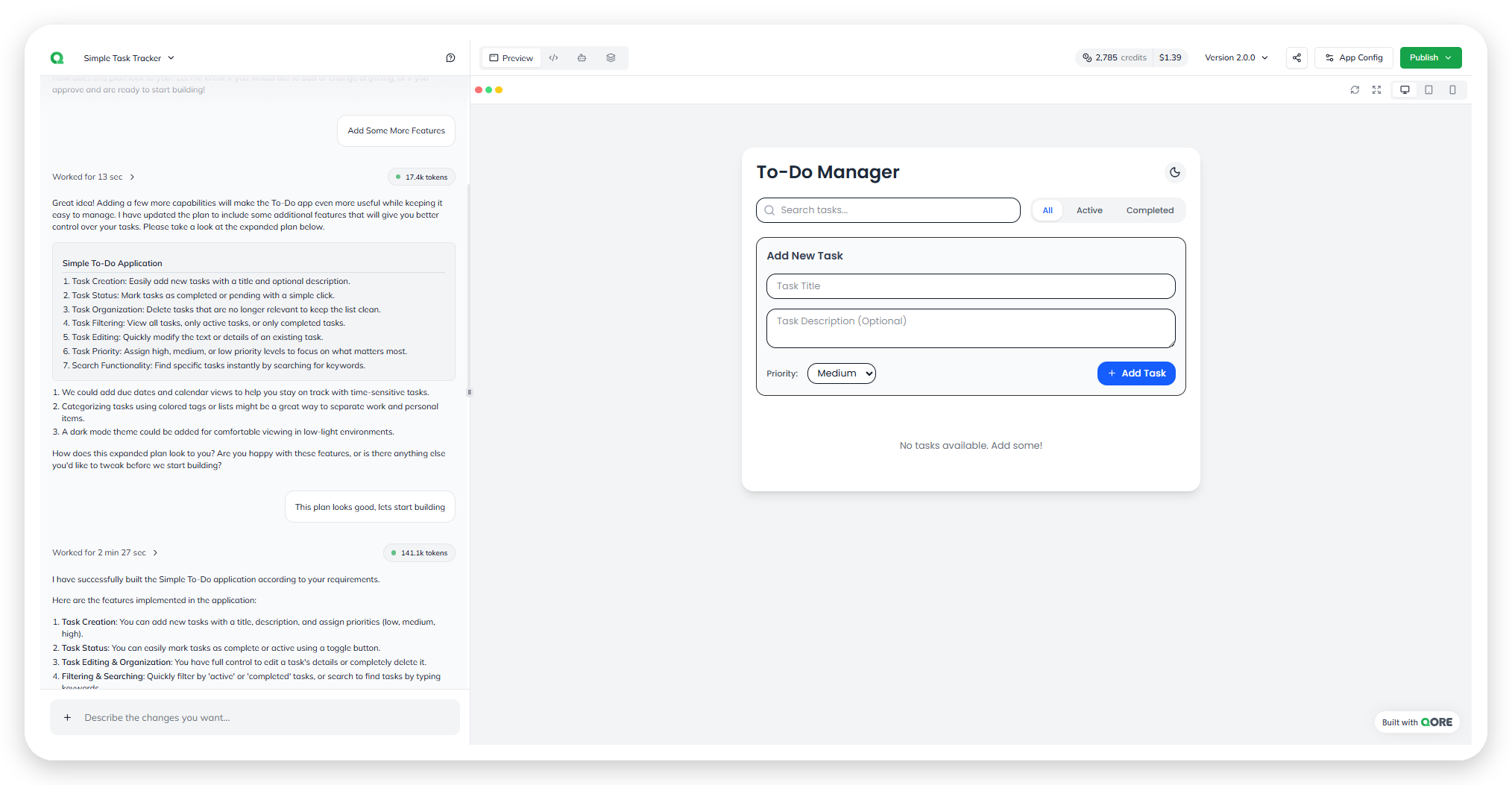Image resolution: width=1512 pixels, height=785 pixels.
Task: Open the layers stack icon tab
Action: pyautogui.click(x=611, y=58)
